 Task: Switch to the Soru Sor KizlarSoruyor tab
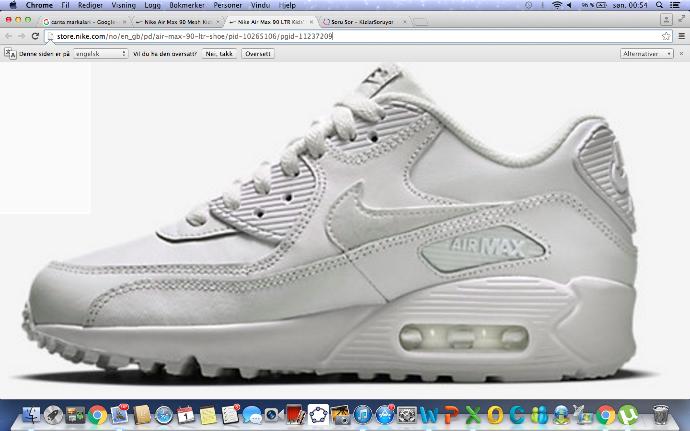point(363,22)
